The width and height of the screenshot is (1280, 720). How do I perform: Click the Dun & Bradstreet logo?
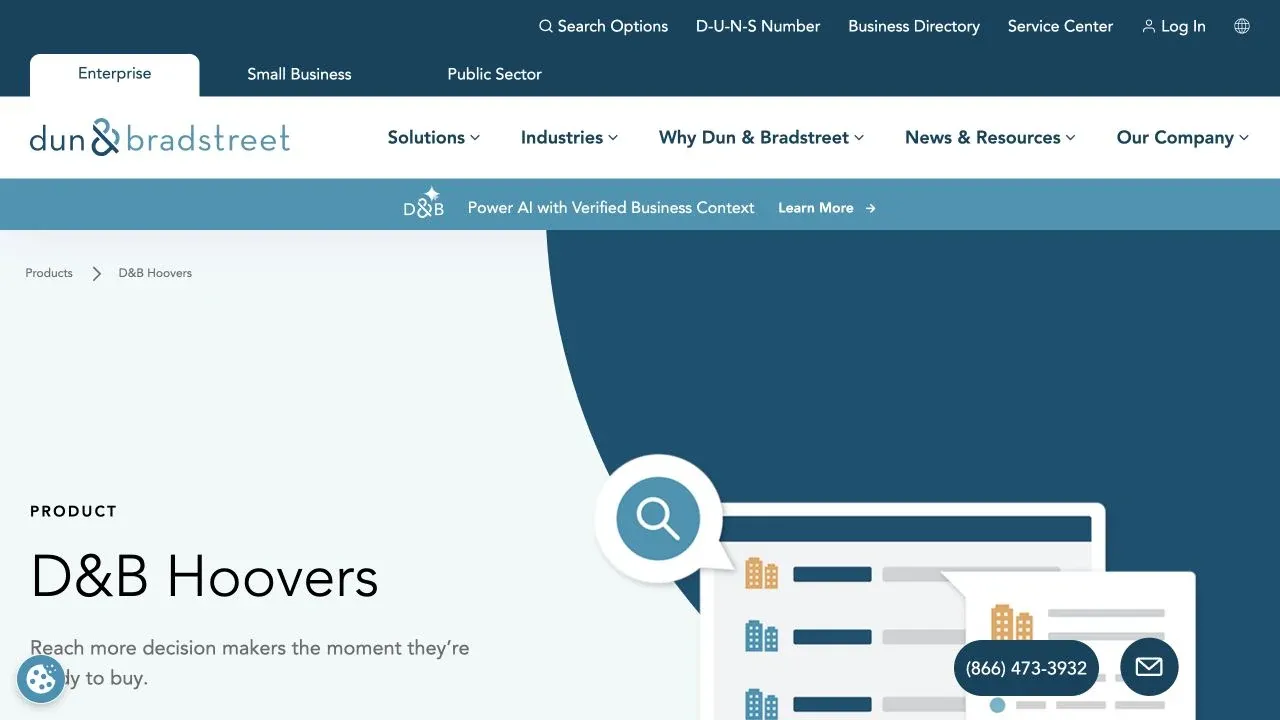[160, 137]
